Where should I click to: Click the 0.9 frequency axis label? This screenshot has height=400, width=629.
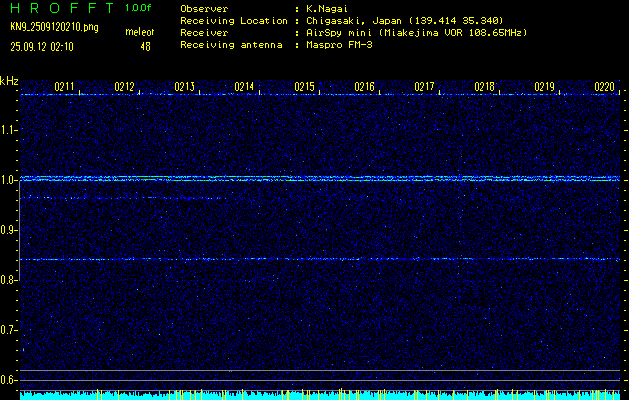(x=8, y=230)
